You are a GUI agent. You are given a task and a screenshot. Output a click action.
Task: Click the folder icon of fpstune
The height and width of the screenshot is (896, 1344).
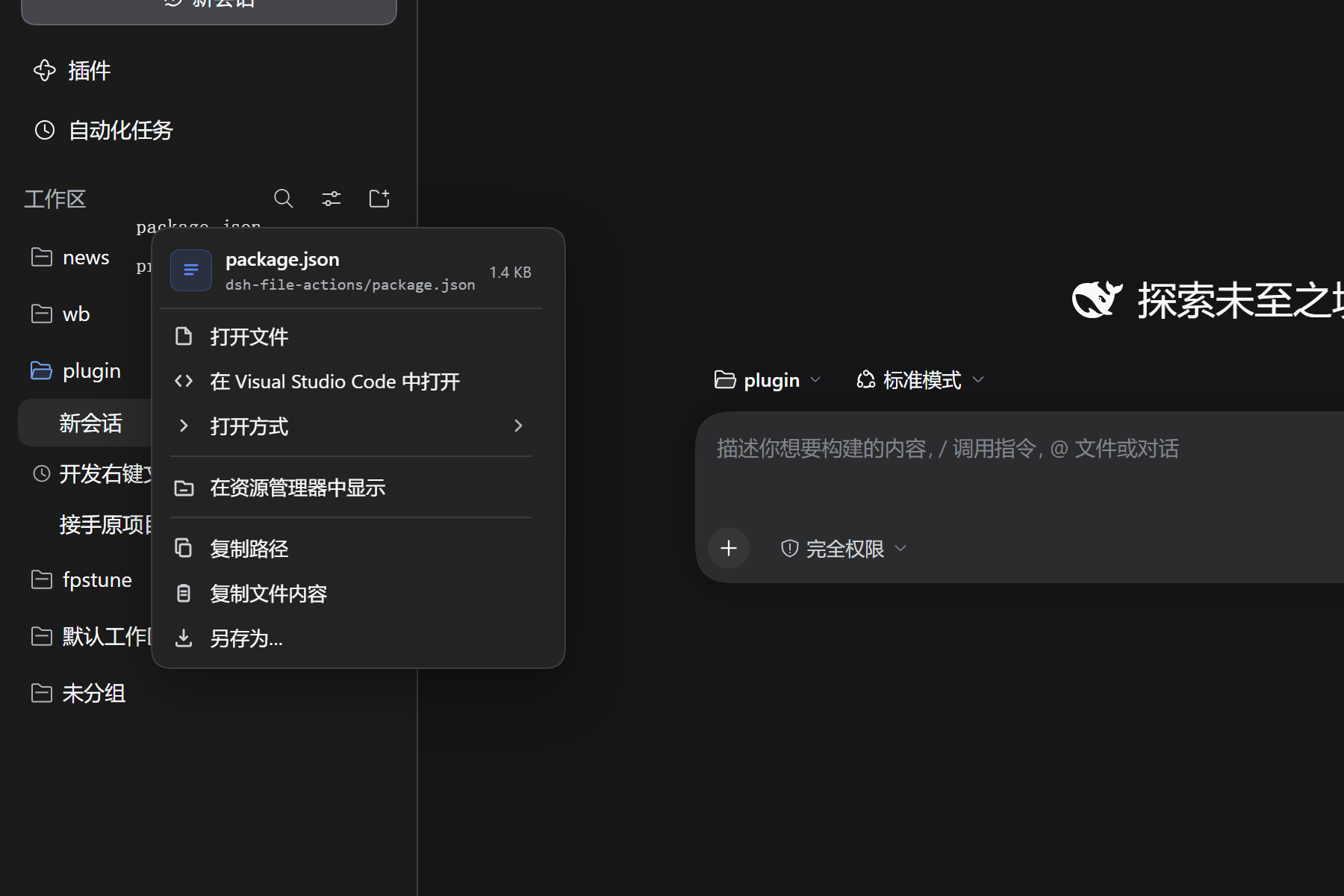[42, 579]
